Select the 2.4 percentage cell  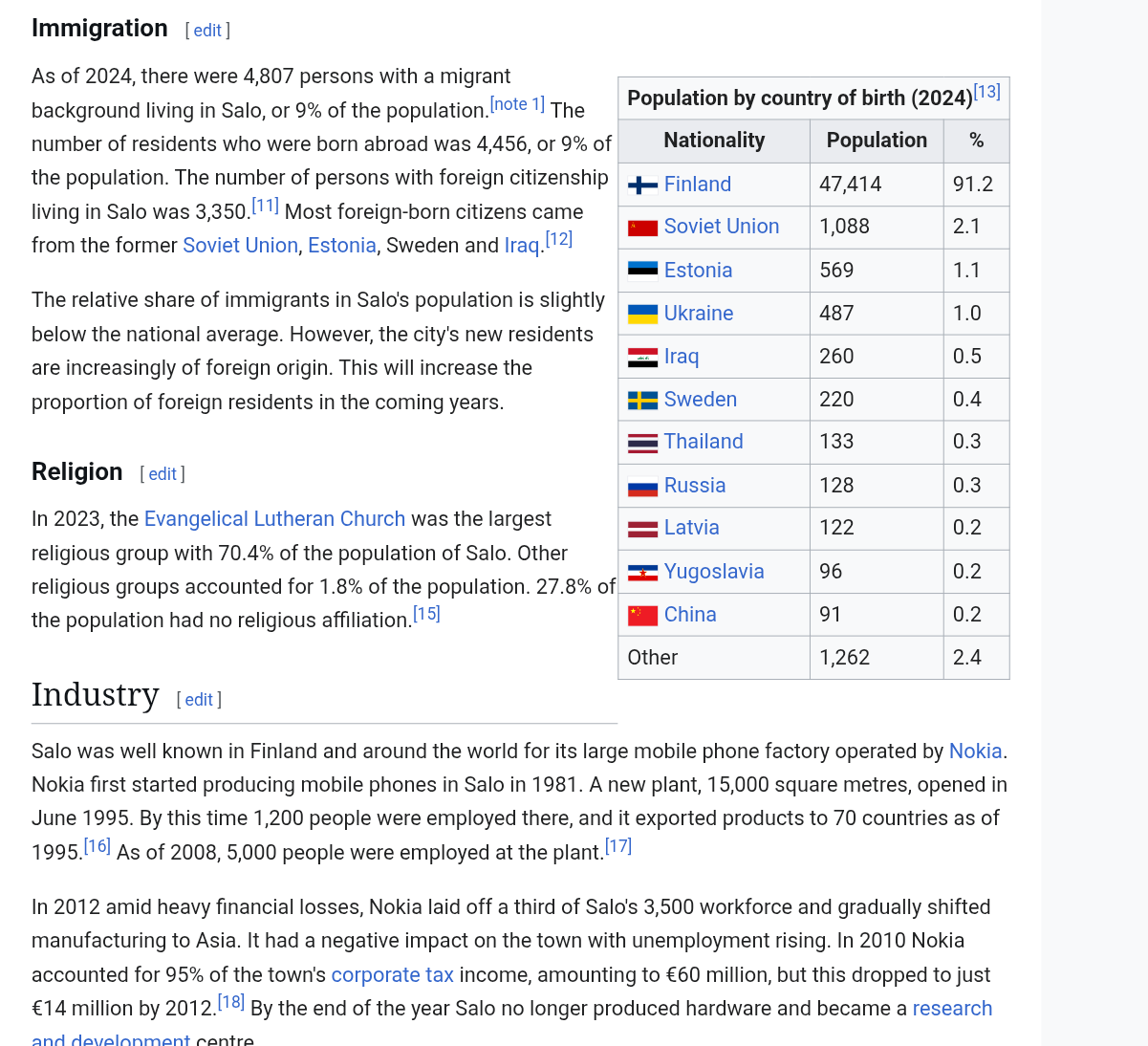[x=976, y=658]
